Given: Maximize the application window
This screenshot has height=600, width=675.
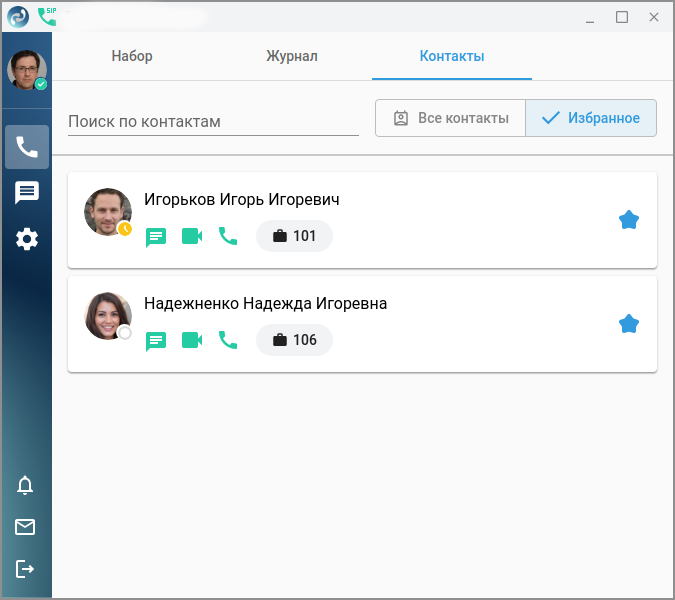Looking at the screenshot, I should coord(622,17).
